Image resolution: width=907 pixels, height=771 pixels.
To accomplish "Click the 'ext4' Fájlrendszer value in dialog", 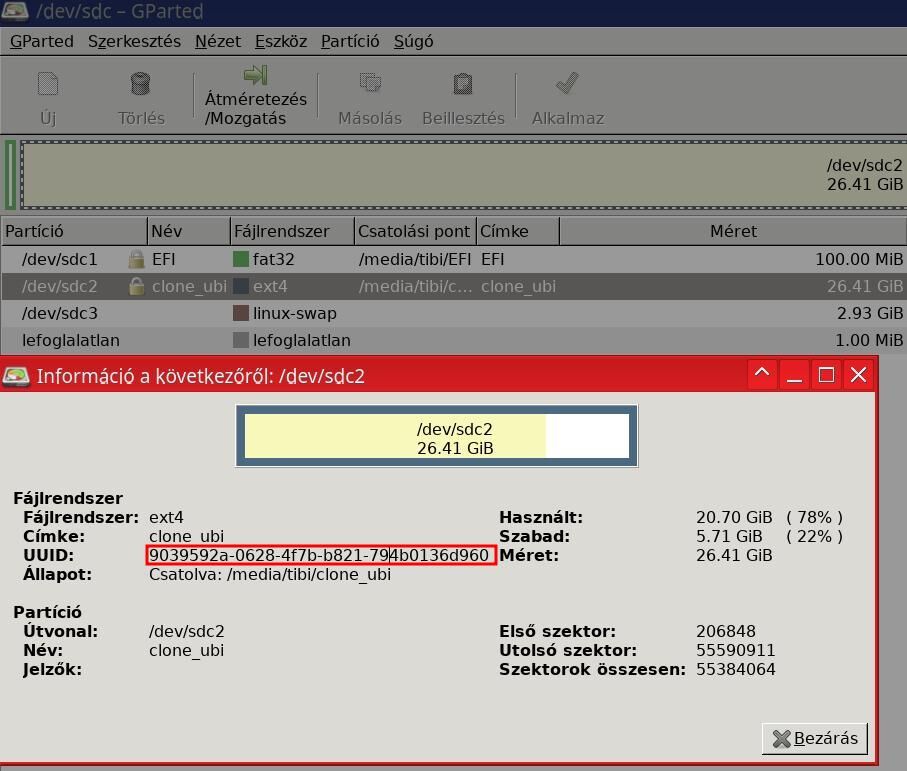I will [x=166, y=517].
